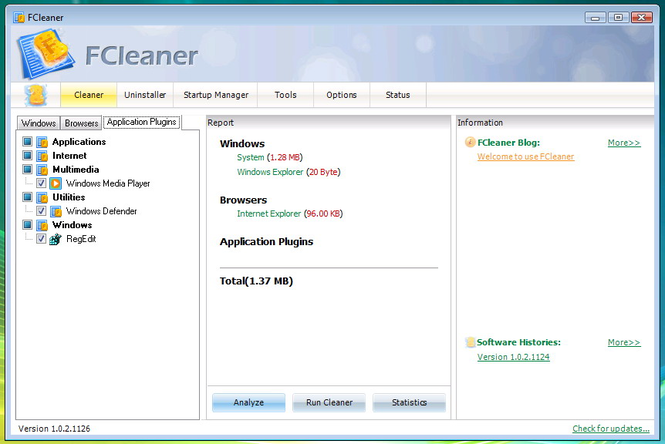Screen dimensions: 665x444
Task: Open the Check for updates link
Action: click(x=609, y=429)
